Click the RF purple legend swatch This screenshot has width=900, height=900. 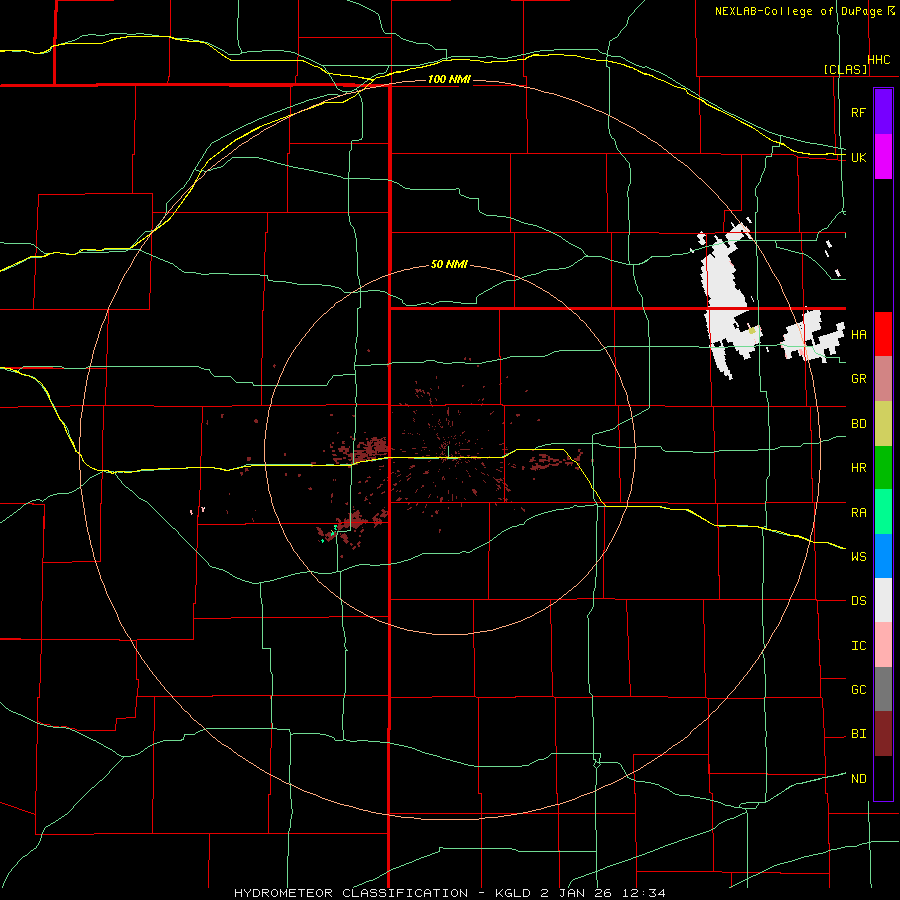883,112
